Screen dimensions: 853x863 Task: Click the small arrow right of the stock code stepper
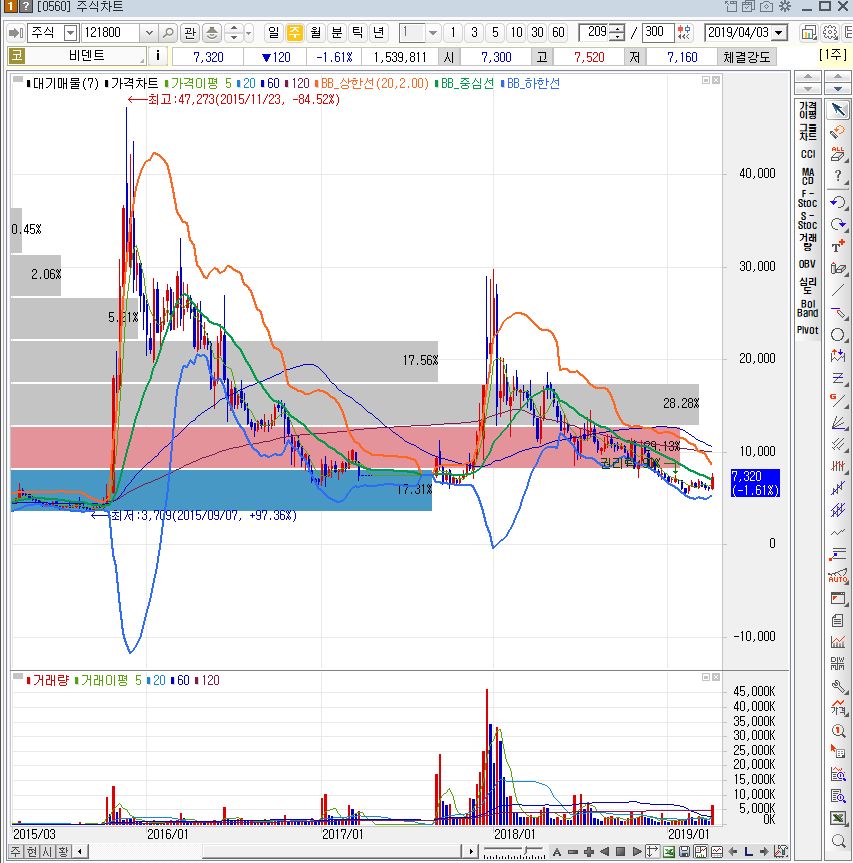(249, 33)
